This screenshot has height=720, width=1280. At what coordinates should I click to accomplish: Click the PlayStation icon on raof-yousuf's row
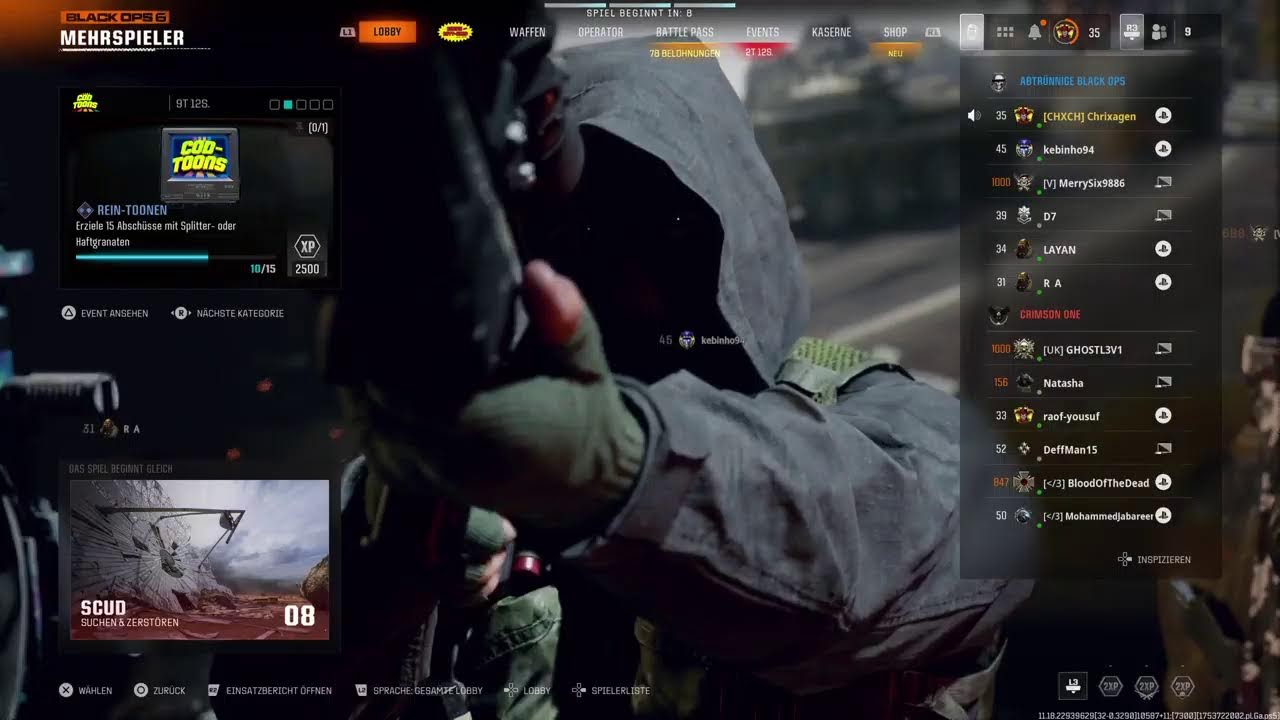(x=1163, y=415)
